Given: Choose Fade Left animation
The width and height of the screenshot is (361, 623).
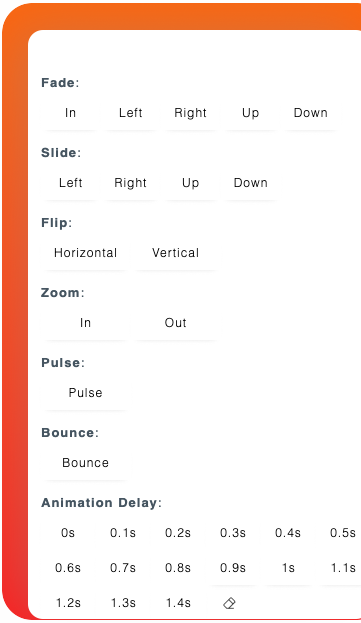Looking at the screenshot, I should (x=130, y=113).
